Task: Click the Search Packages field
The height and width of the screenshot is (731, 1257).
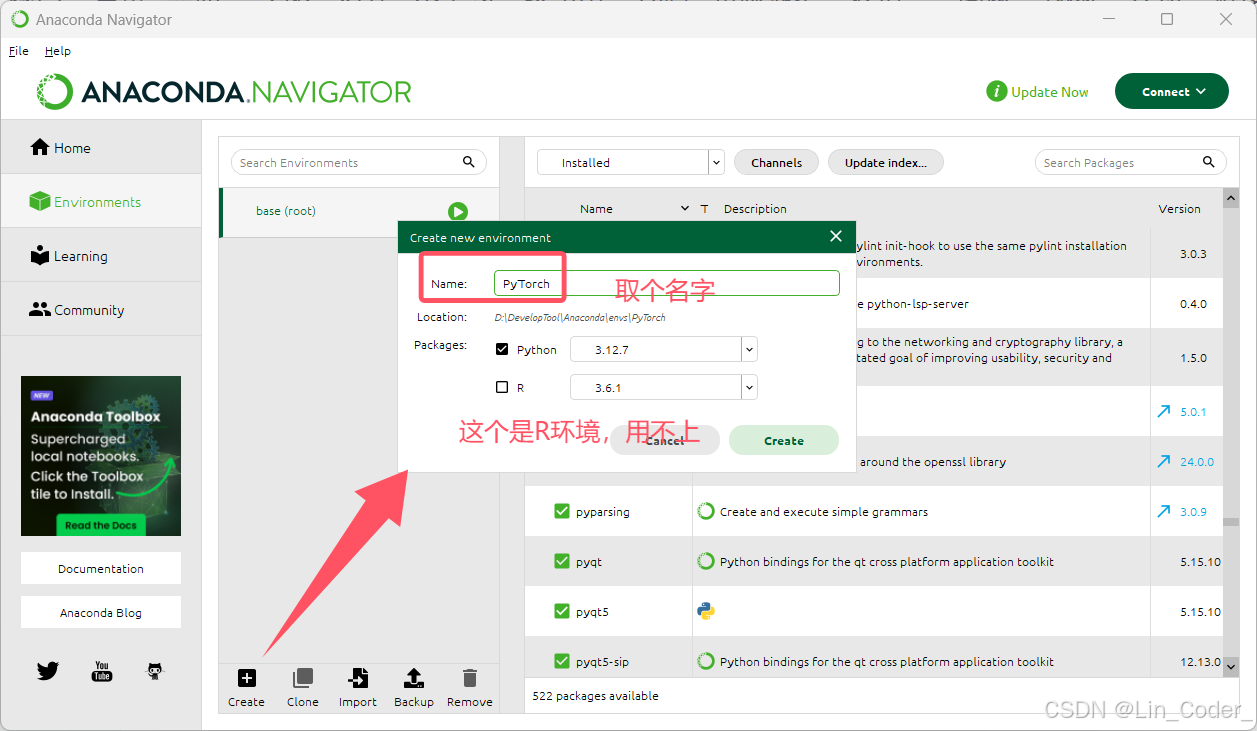Action: (x=1130, y=162)
